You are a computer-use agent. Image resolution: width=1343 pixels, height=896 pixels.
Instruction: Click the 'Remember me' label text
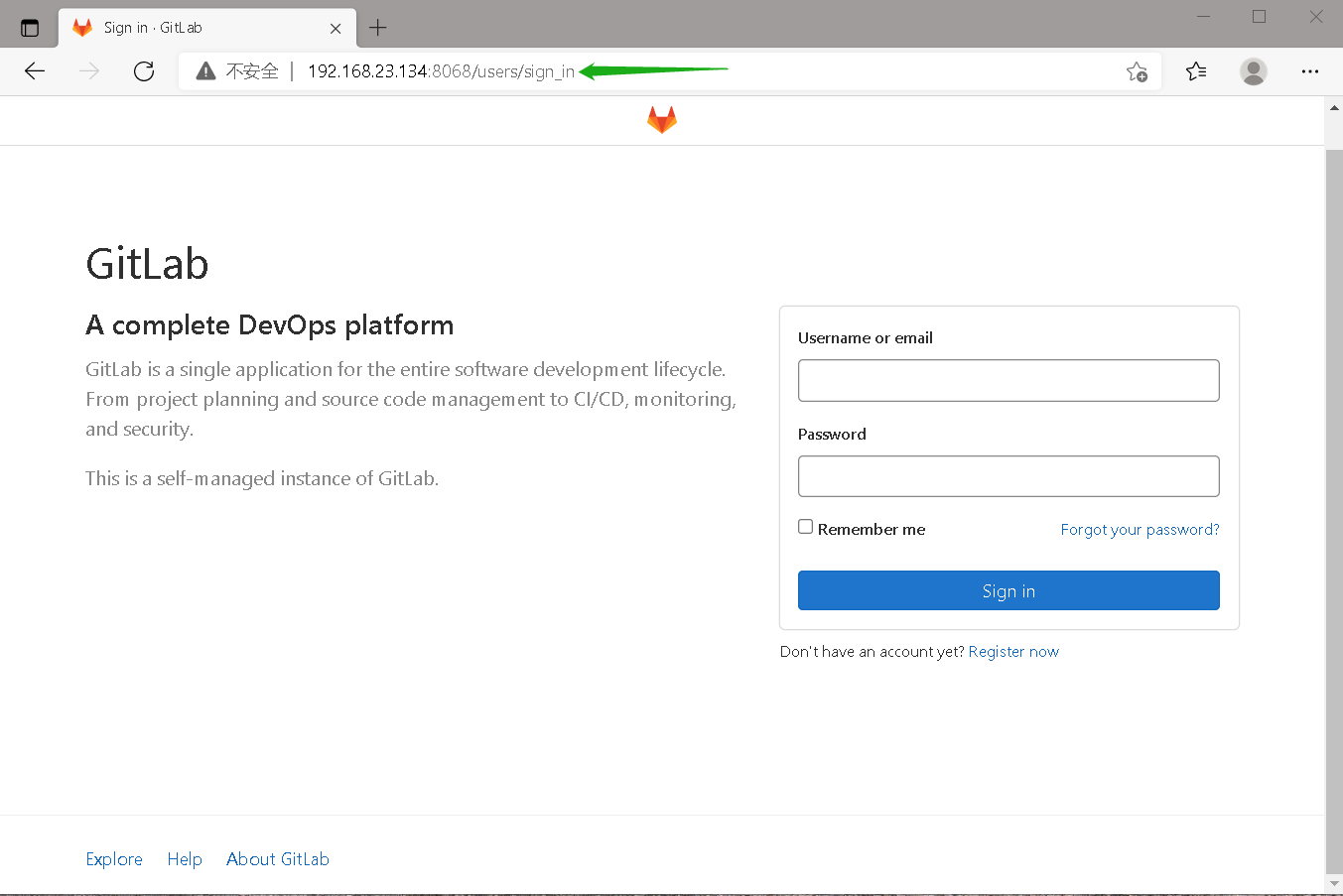click(x=872, y=529)
